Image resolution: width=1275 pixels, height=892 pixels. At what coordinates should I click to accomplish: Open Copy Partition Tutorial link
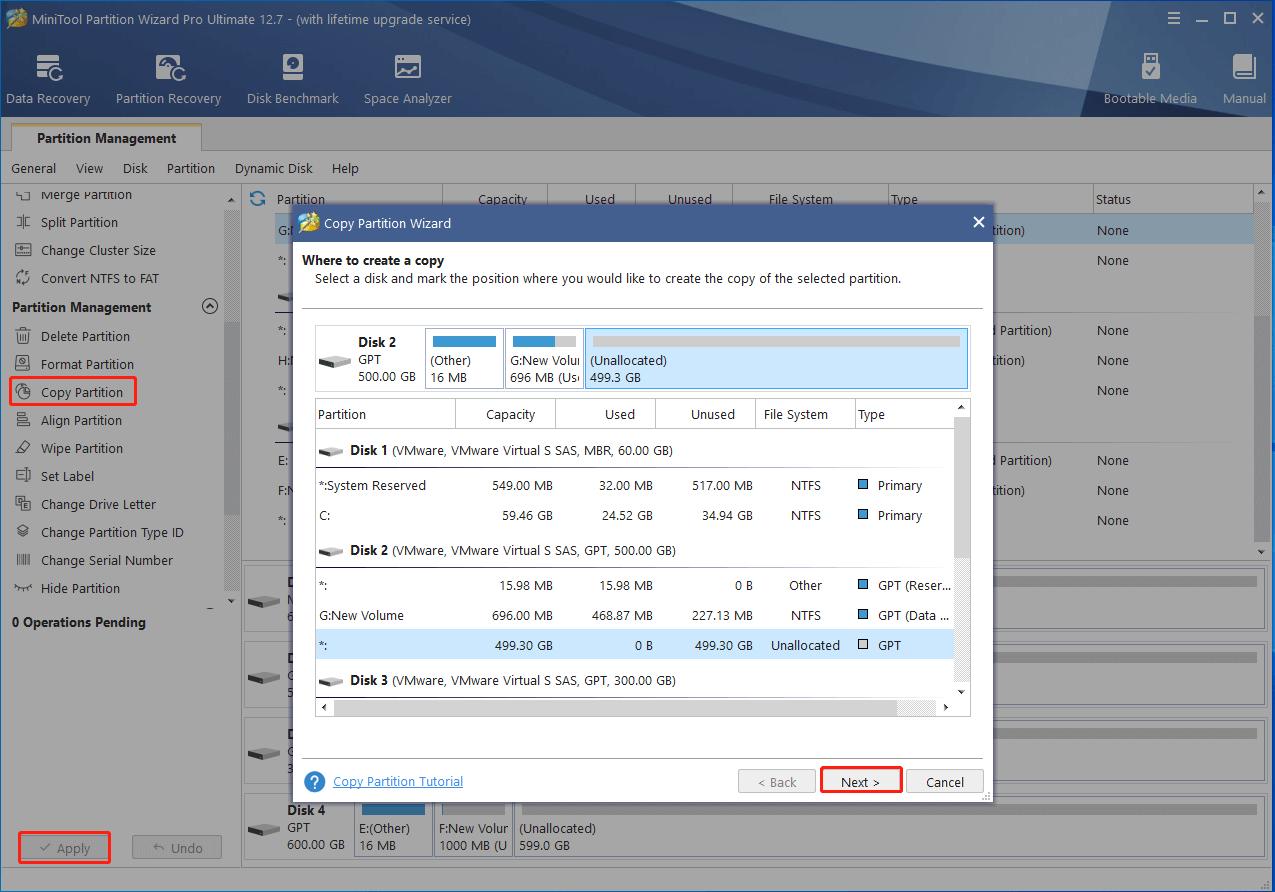coord(398,781)
